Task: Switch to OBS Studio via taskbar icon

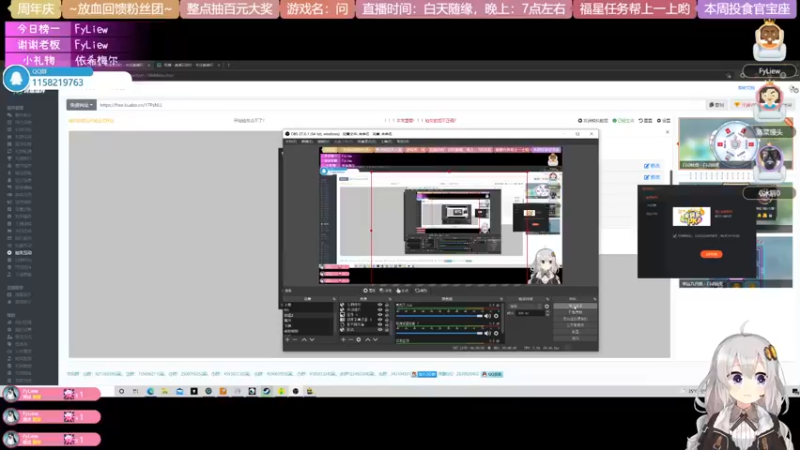Action: (x=295, y=391)
